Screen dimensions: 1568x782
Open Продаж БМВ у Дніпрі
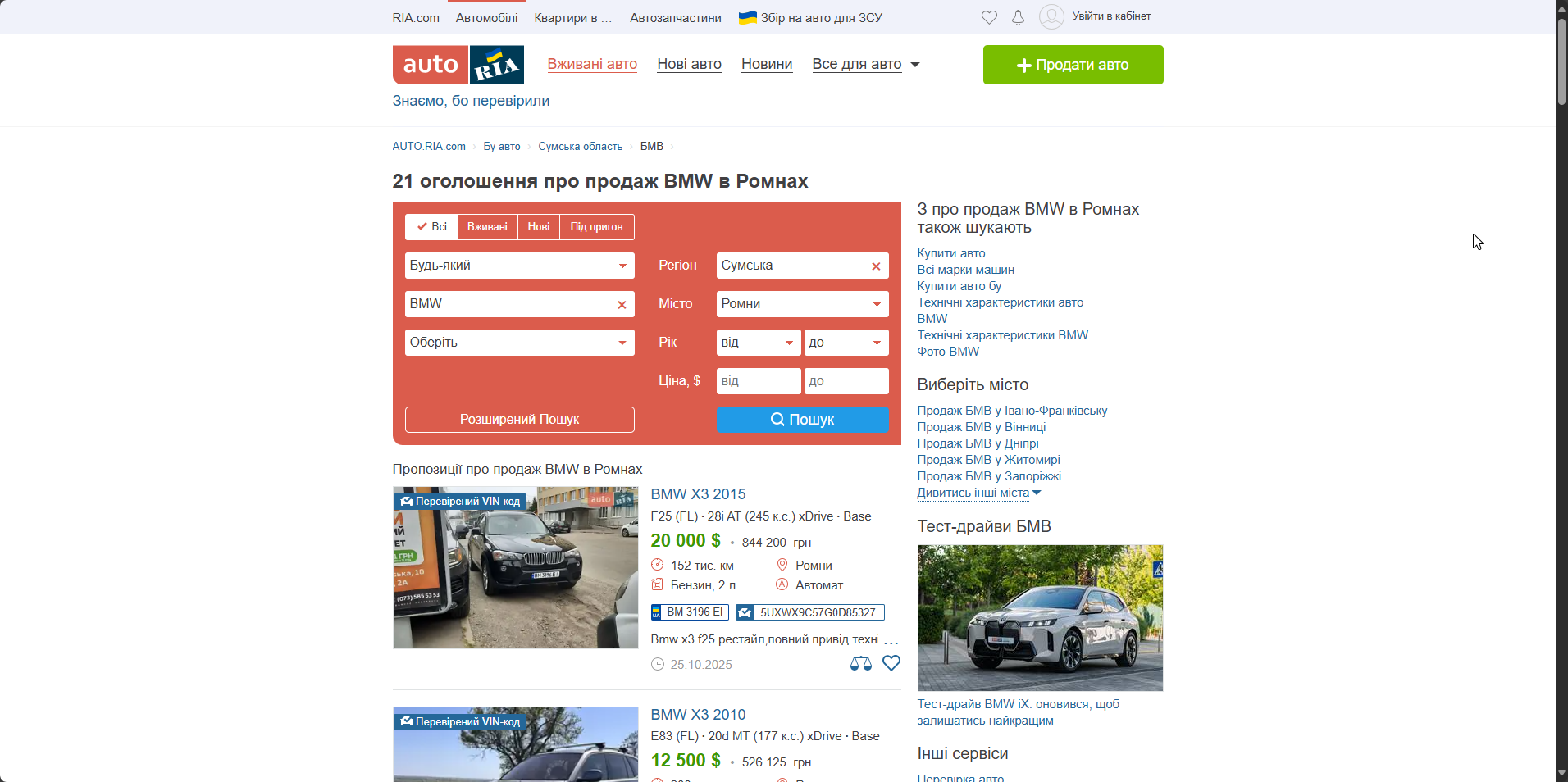click(978, 443)
